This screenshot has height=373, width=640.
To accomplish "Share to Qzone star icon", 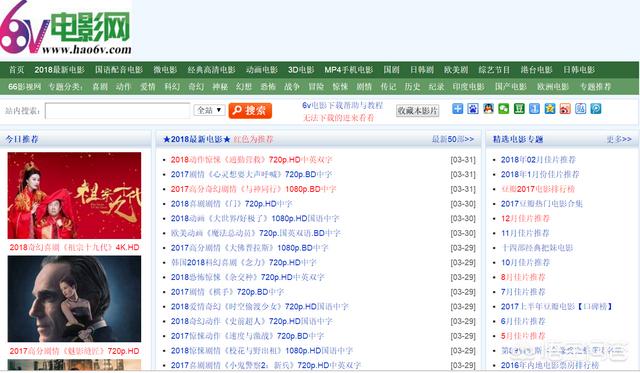I will click(x=550, y=109).
